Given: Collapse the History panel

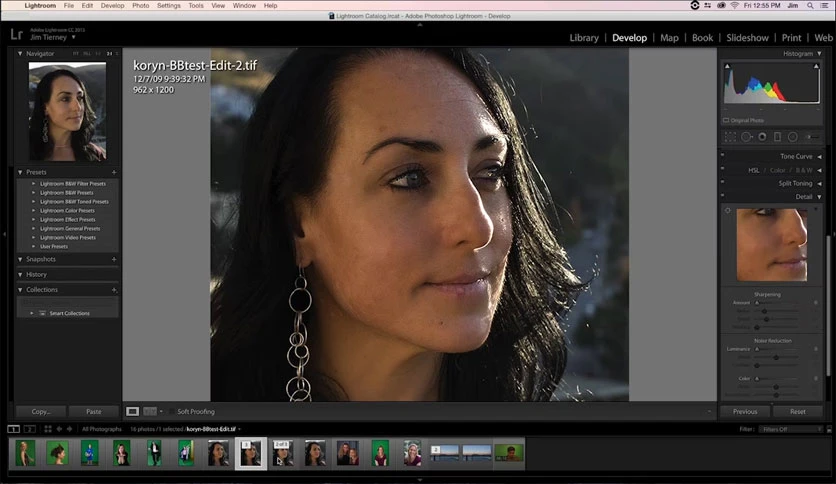Looking at the screenshot, I should click(x=20, y=275).
